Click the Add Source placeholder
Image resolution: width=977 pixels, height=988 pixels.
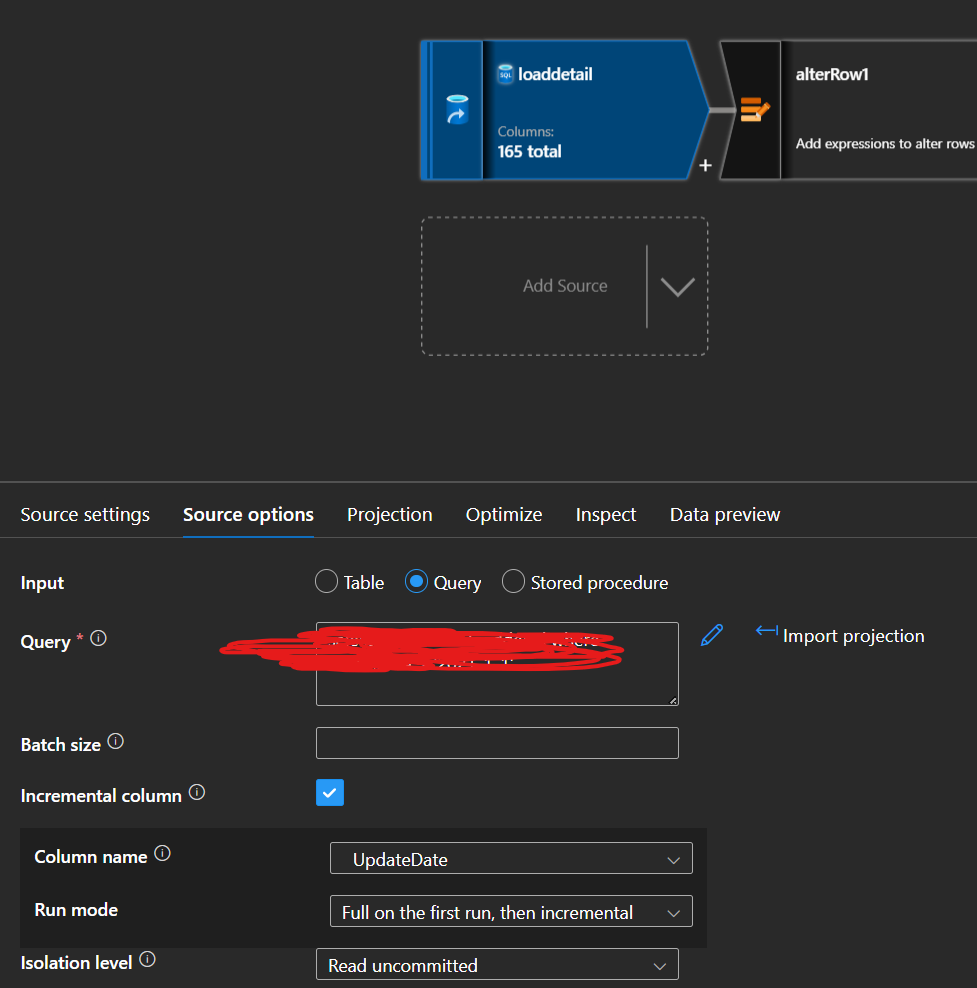tap(565, 286)
